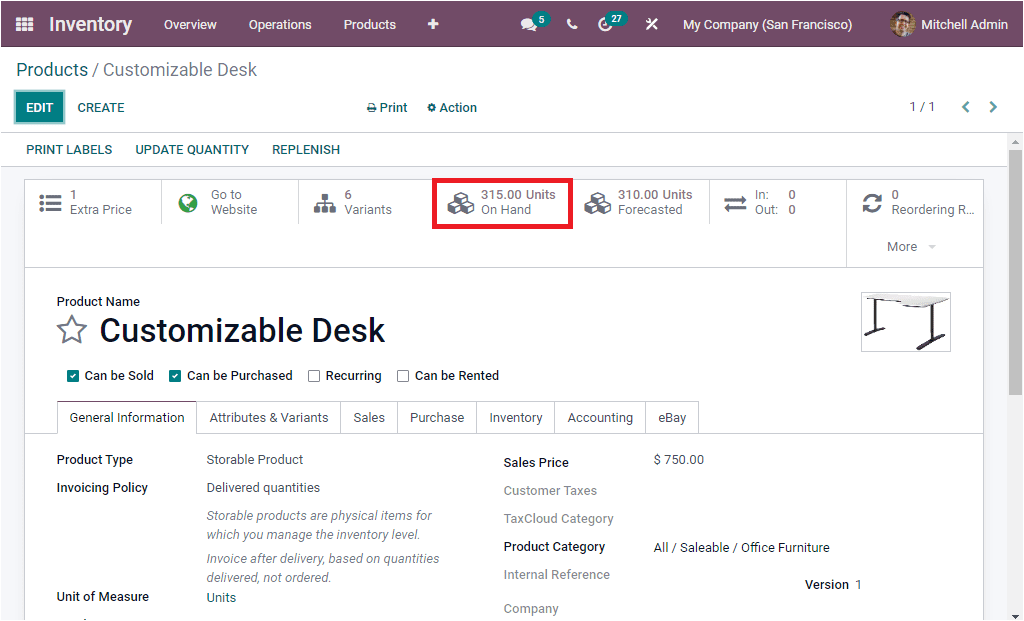Click the desk product image thumbnail

(x=905, y=321)
